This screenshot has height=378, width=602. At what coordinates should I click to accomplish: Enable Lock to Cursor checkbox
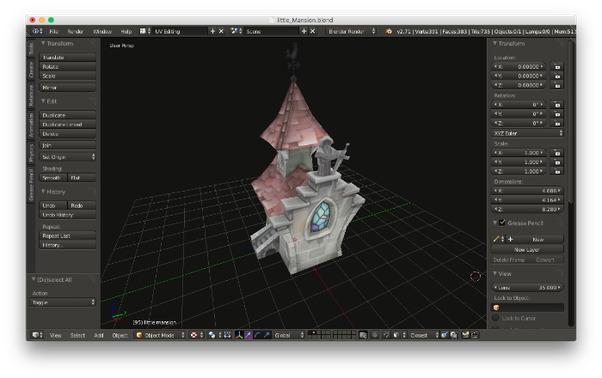click(496, 318)
